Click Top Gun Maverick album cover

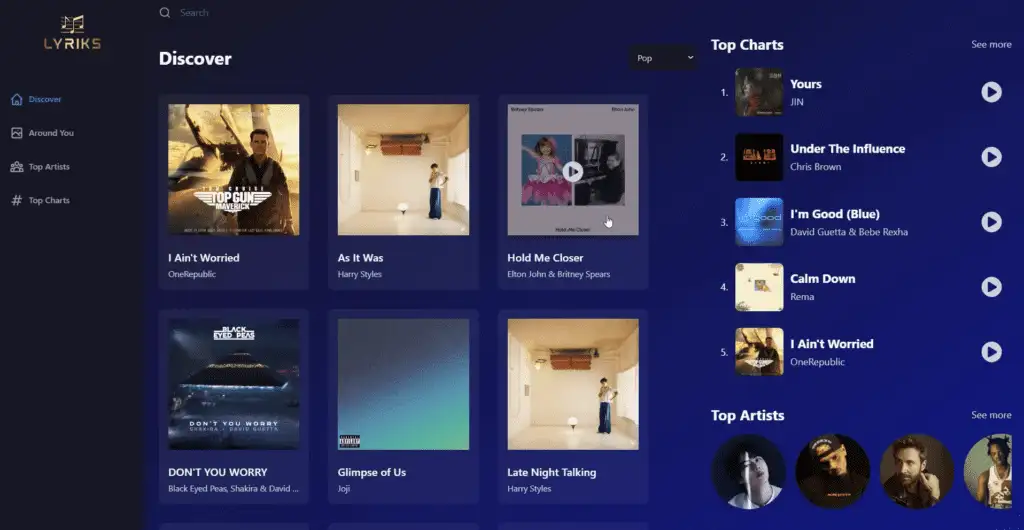pyautogui.click(x=234, y=170)
